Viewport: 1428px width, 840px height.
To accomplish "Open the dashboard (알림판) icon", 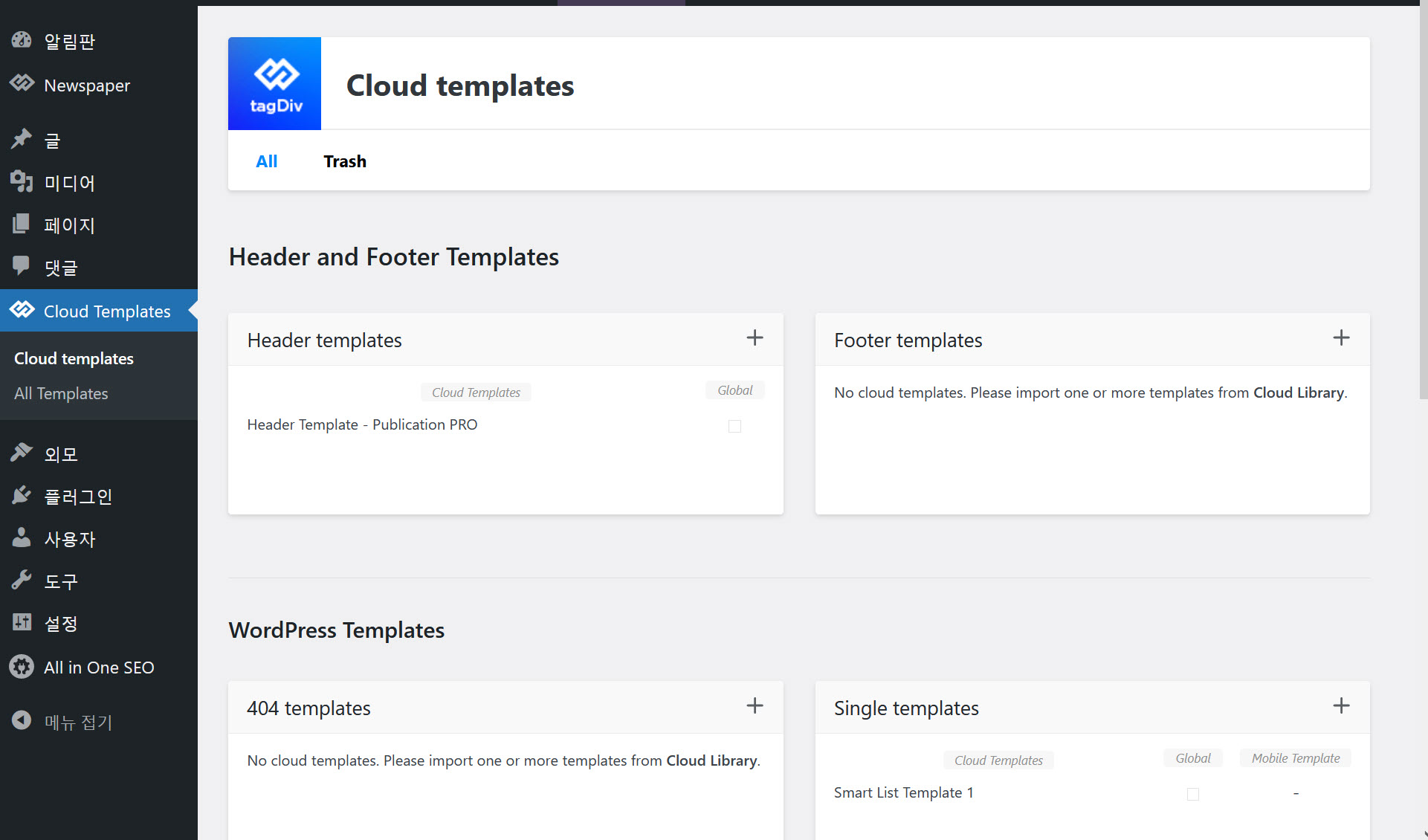I will pyautogui.click(x=22, y=40).
